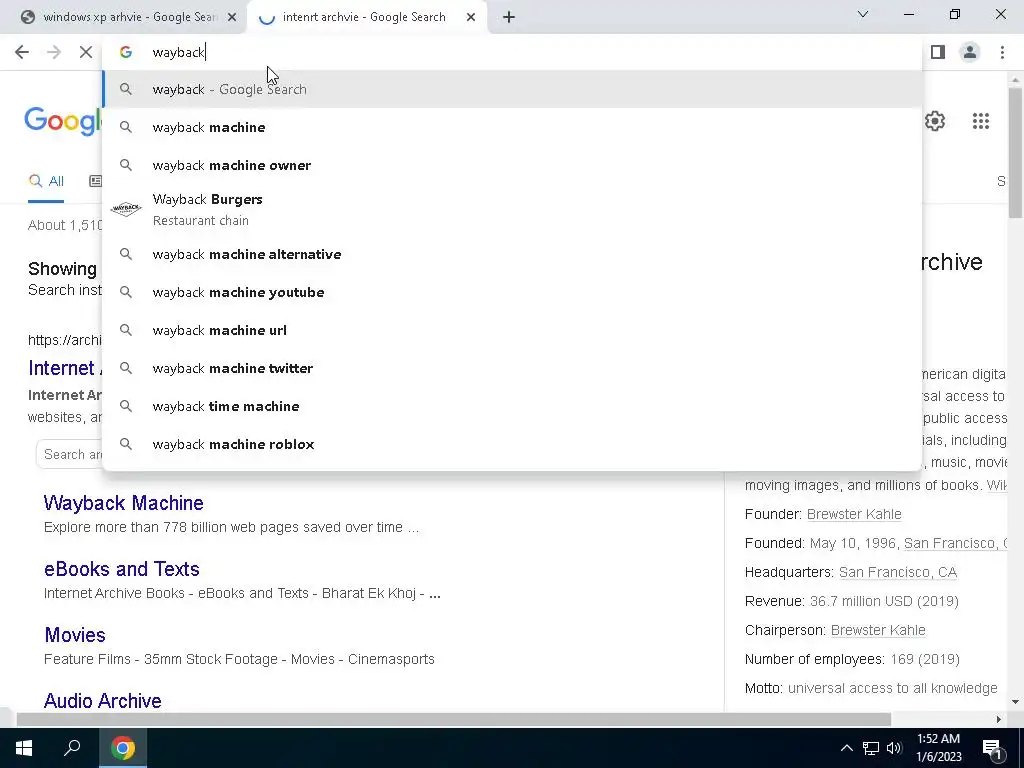Choose 'wayback machine alternative' suggestion
Screen dimensions: 1024x768
click(512, 254)
